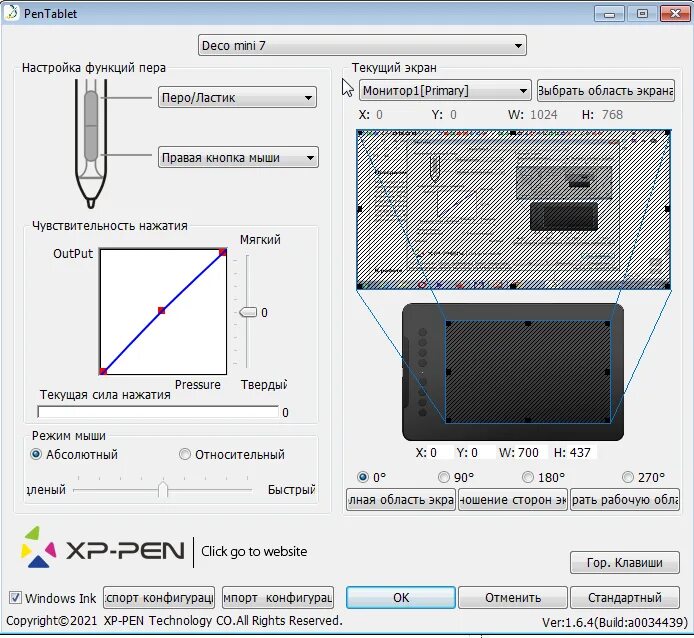Minimize the PenTablet window
The image size is (694, 638).
[609, 14]
